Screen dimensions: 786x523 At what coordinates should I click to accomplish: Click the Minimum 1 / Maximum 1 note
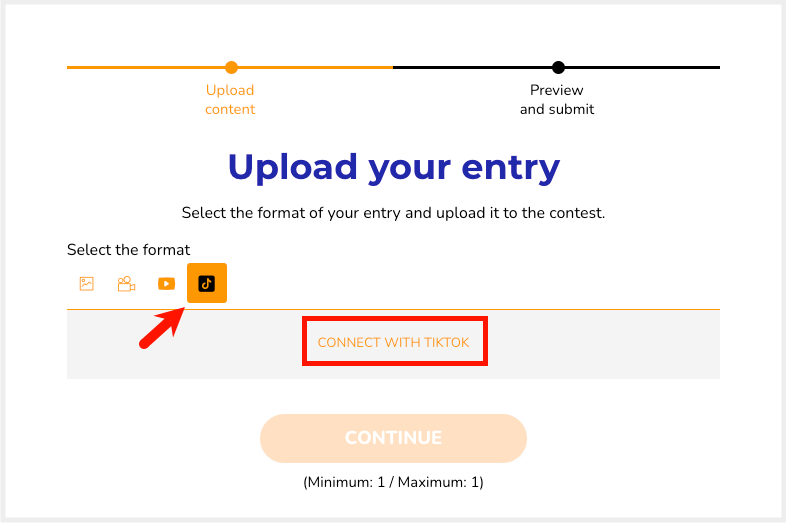click(394, 482)
